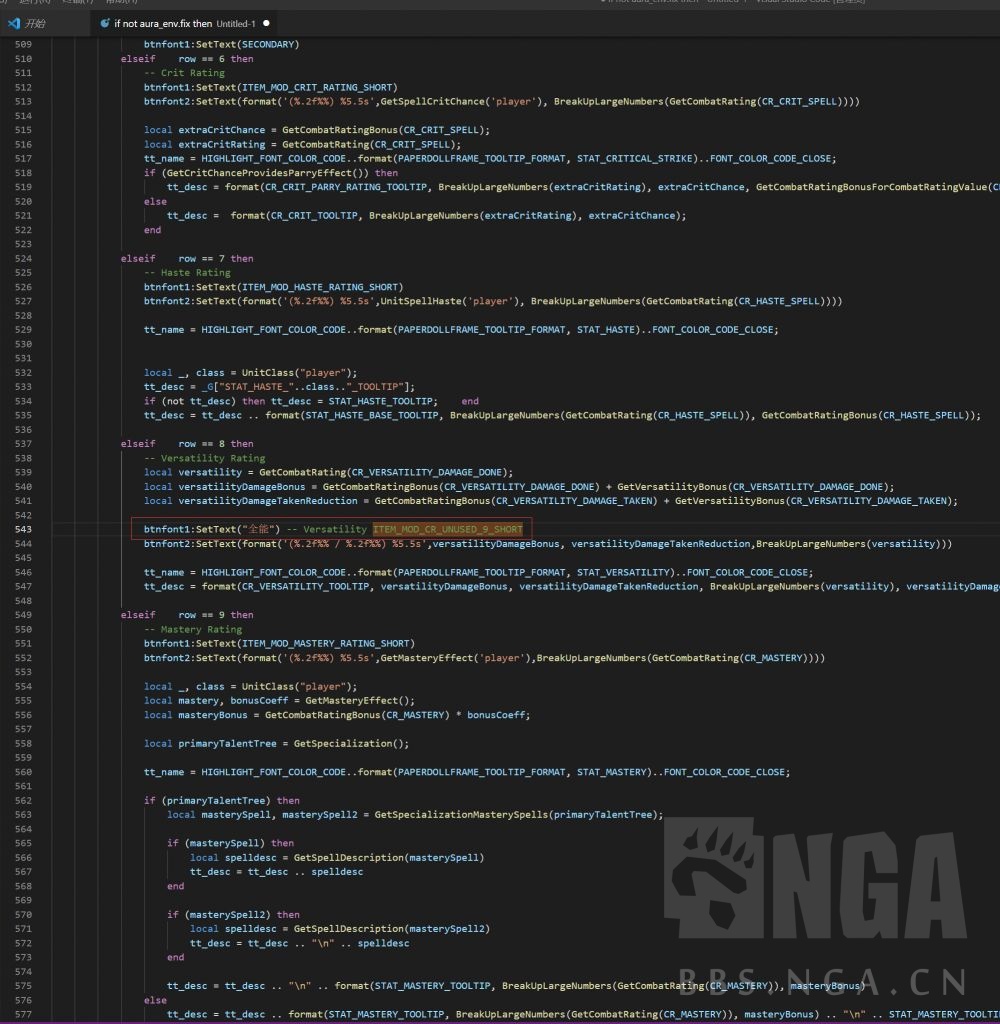Click the "else" keyword on line 520
The image size is (1000, 1024).
coord(155,202)
